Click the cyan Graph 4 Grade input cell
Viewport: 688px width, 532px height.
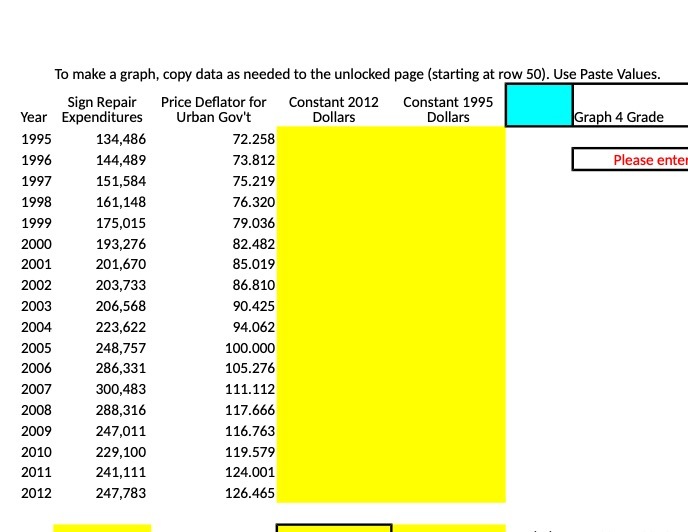(x=539, y=105)
